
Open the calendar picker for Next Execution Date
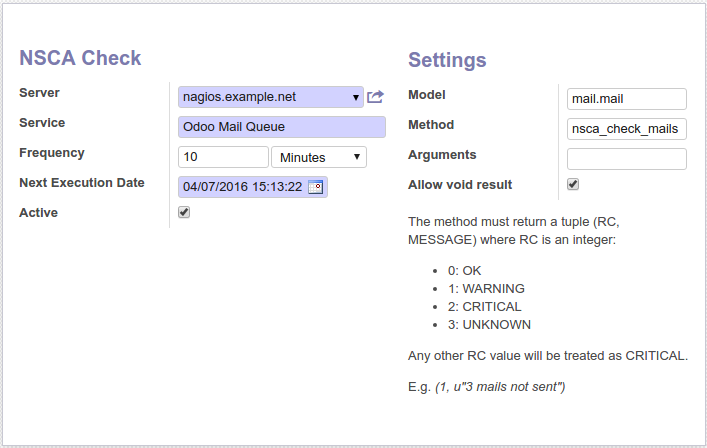(316, 187)
